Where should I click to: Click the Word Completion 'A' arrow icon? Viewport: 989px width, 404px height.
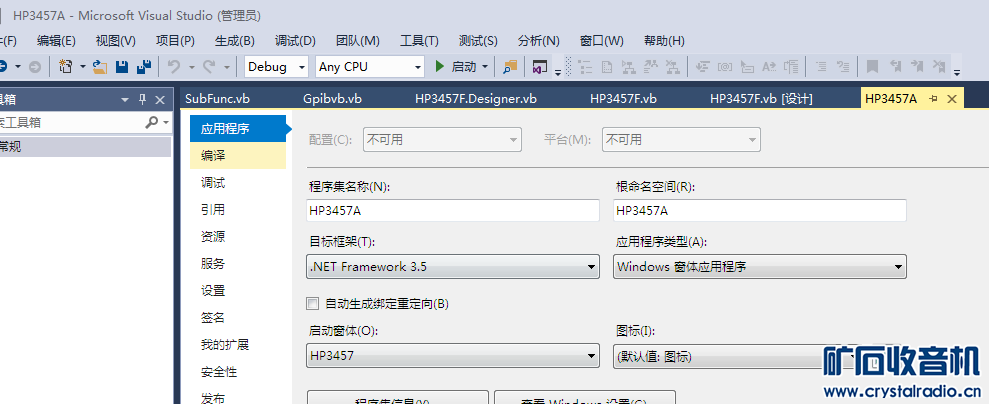click(769, 66)
